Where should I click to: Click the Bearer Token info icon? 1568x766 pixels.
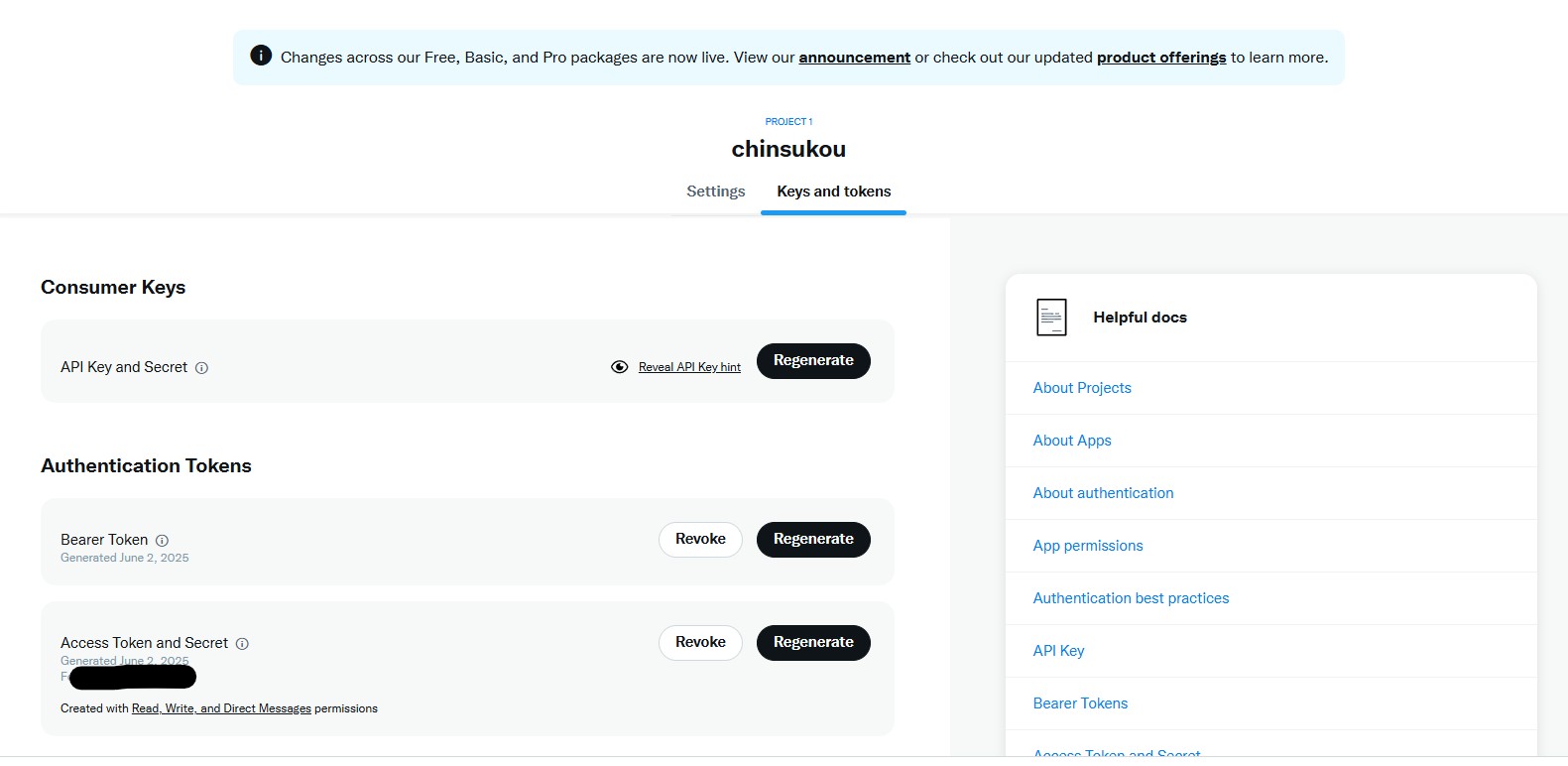point(162,541)
